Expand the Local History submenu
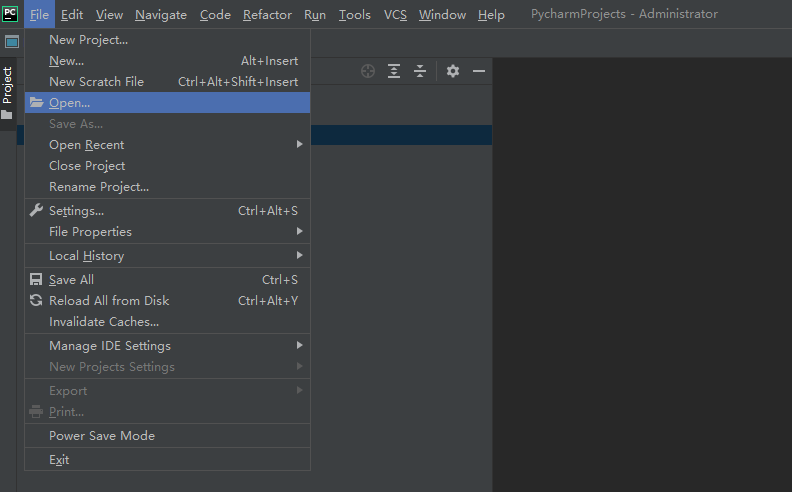The width and height of the screenshot is (792, 492). (x=167, y=256)
